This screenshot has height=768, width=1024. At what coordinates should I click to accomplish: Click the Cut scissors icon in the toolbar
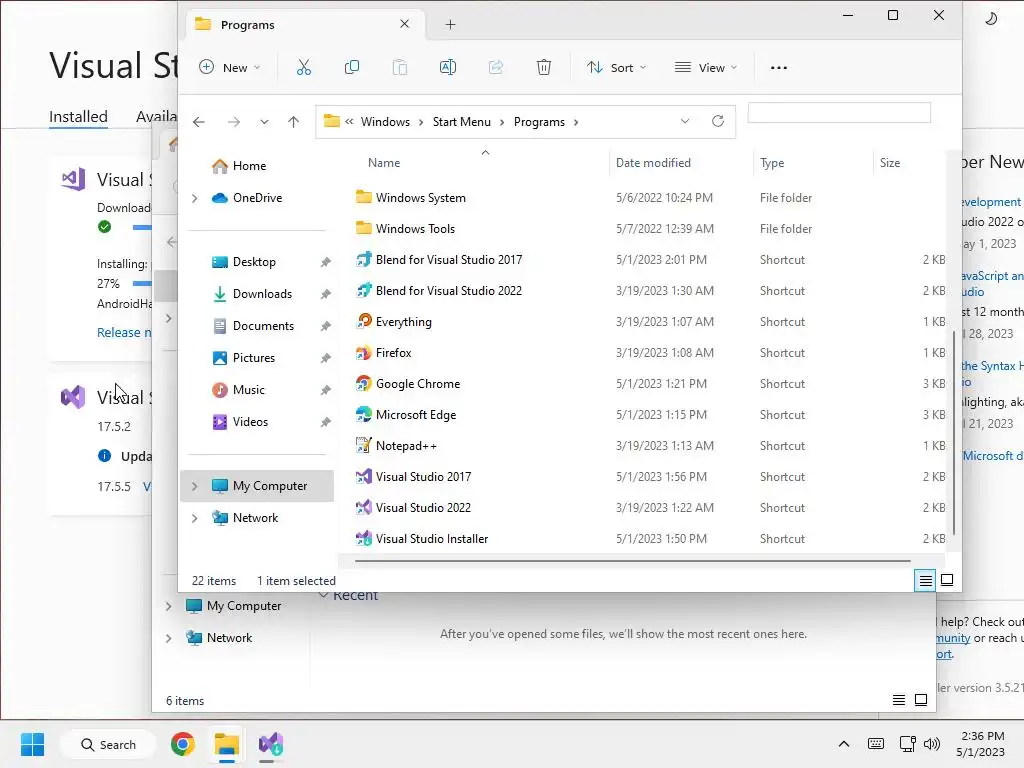(304, 67)
